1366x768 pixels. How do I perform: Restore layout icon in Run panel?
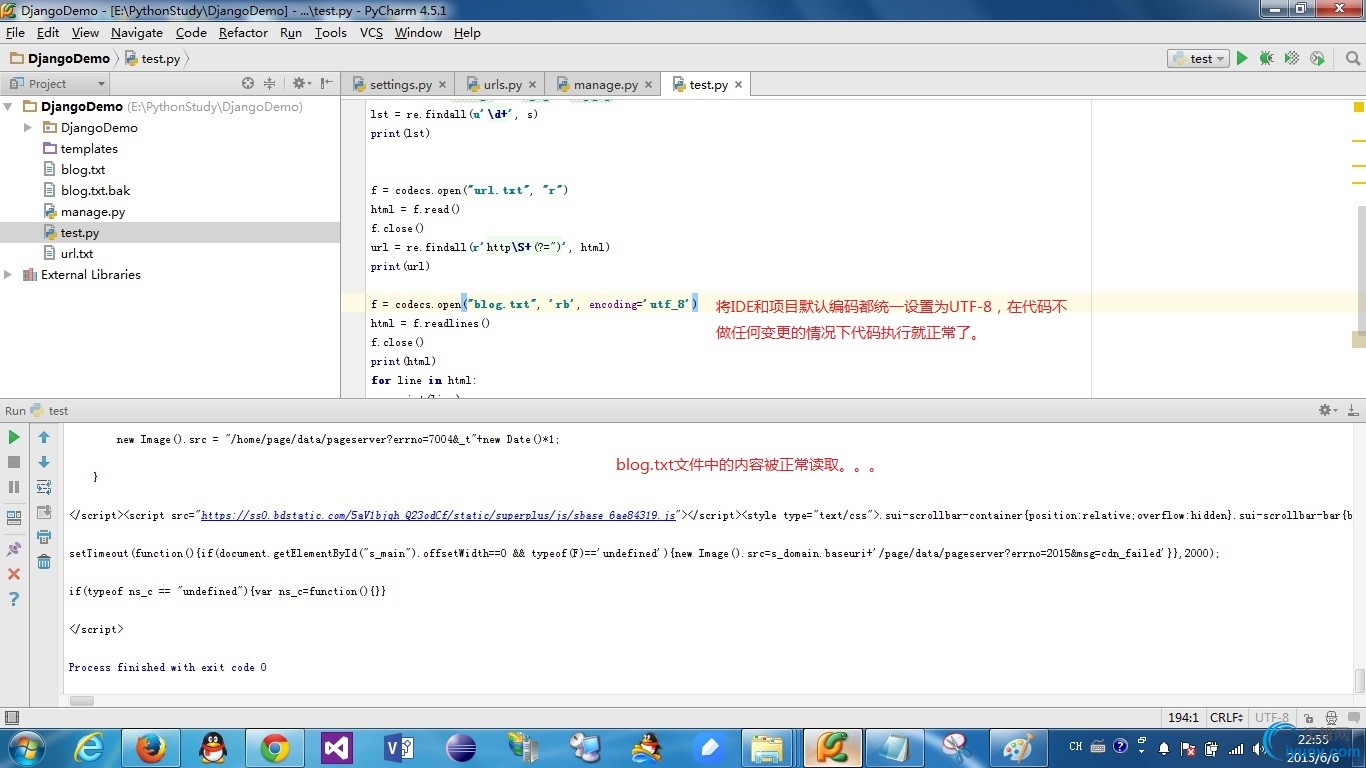coord(14,518)
